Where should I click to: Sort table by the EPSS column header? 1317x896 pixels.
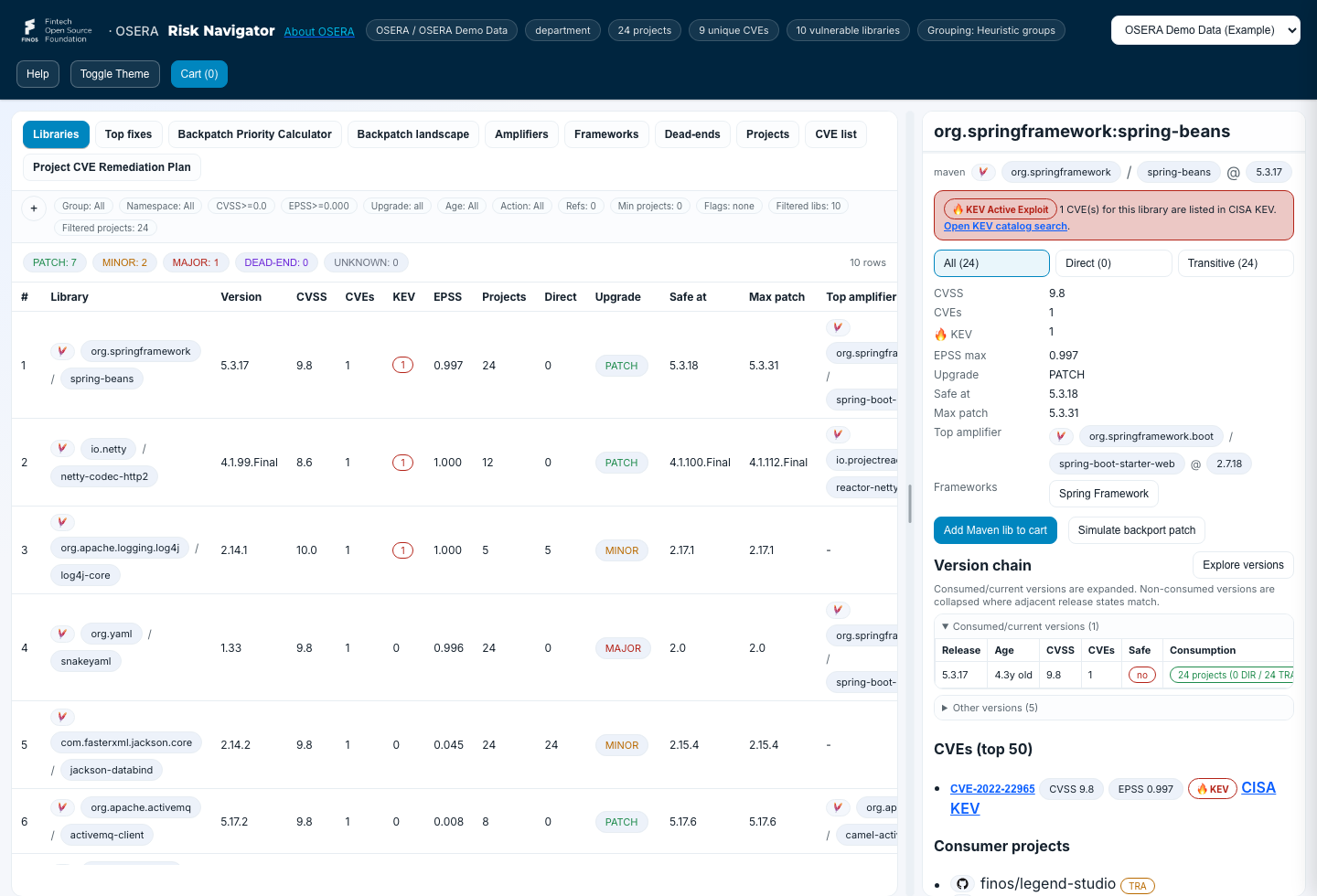(447, 297)
